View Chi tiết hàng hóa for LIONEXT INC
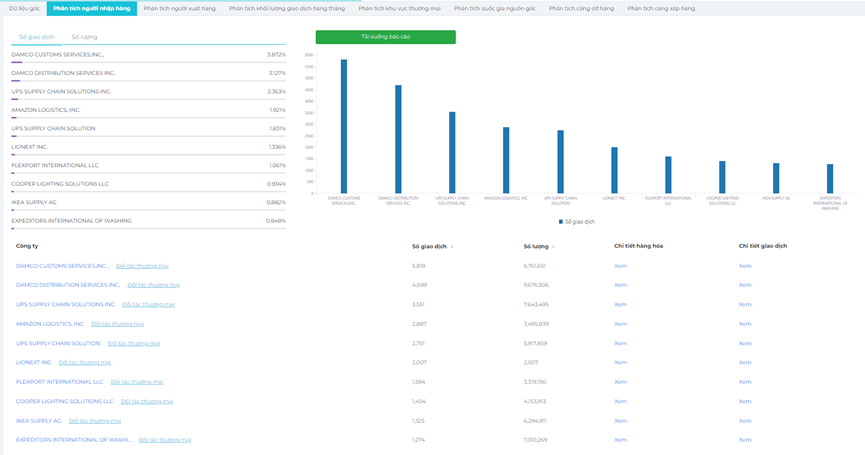 [x=621, y=362]
